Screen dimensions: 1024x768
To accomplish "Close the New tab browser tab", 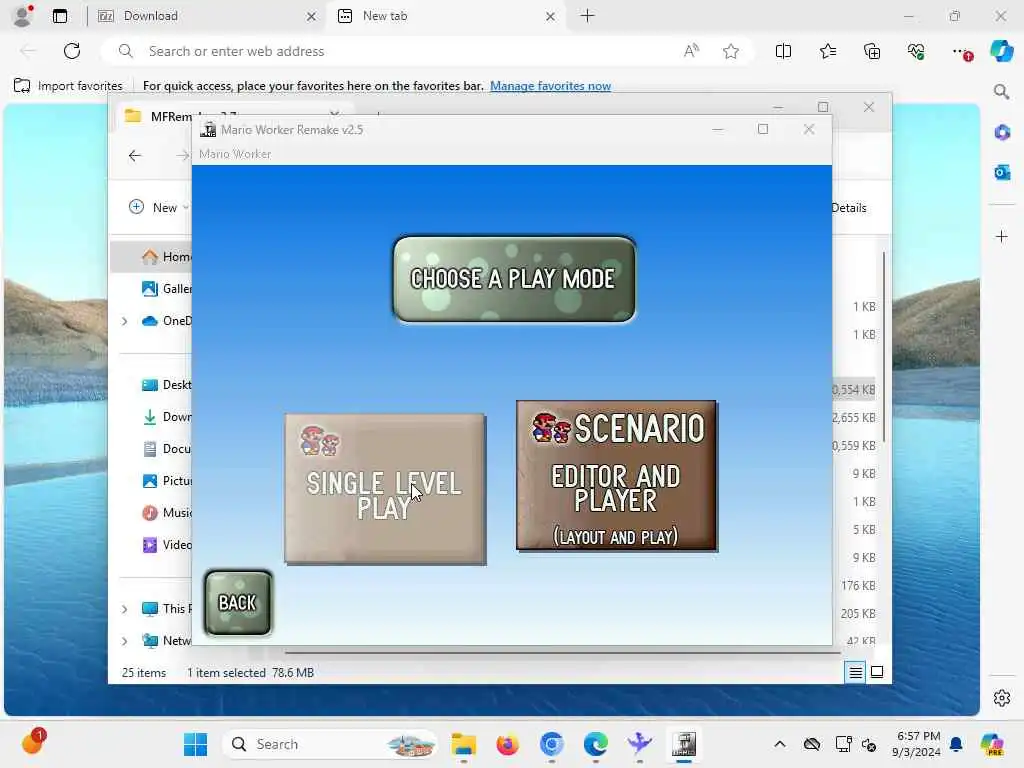I will (551, 16).
